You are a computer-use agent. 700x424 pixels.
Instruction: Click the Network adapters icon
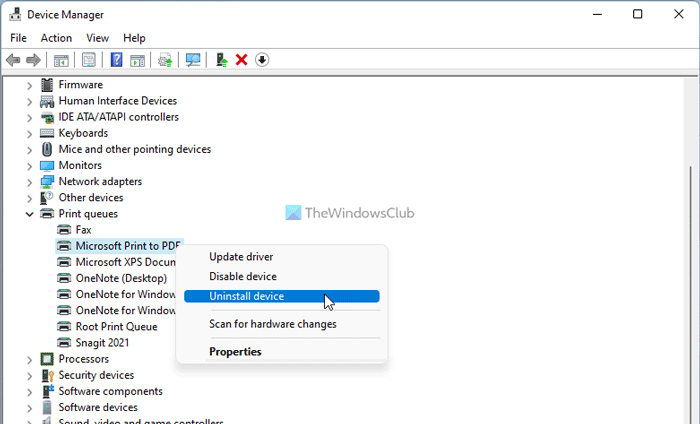[47, 182]
